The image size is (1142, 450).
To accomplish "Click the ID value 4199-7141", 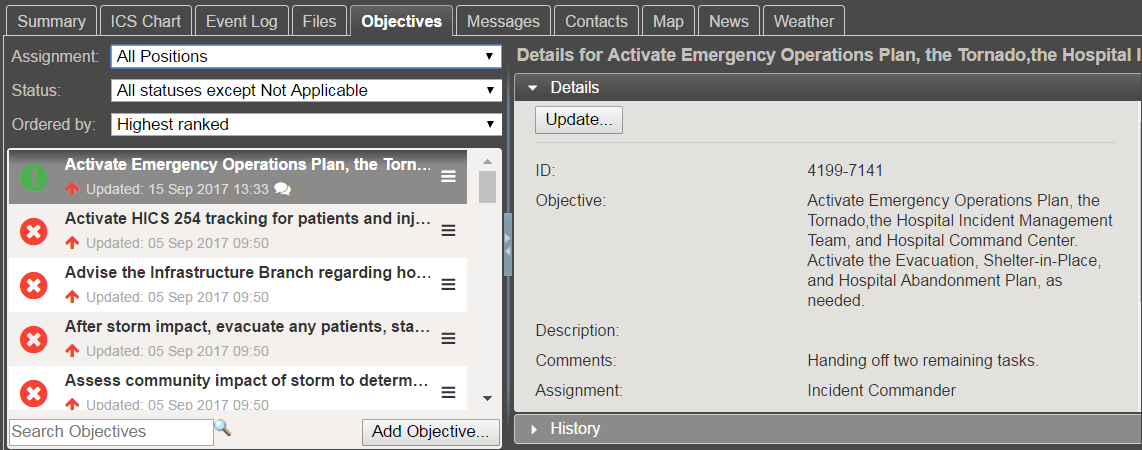I will [x=845, y=171].
